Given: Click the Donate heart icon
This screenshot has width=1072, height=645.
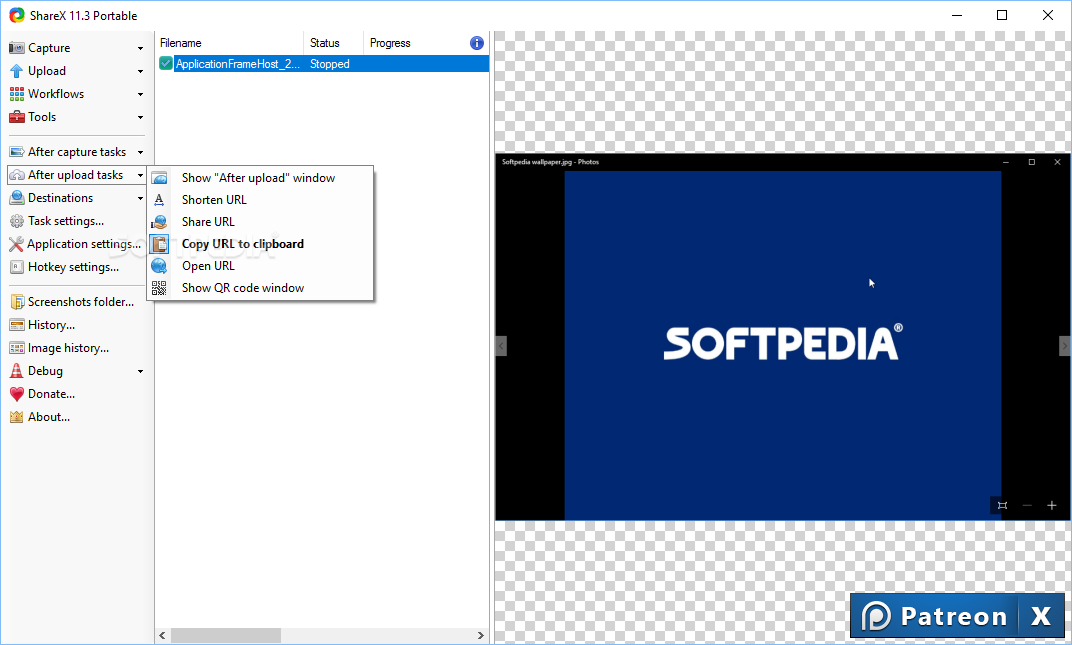Looking at the screenshot, I should tap(16, 394).
